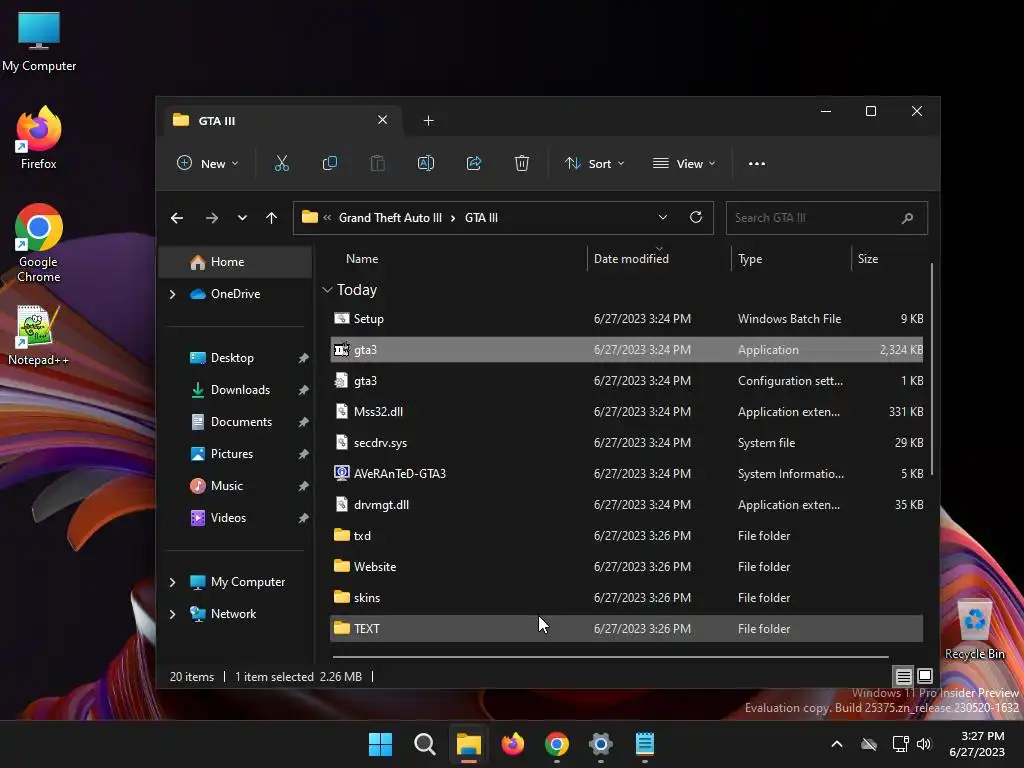Screen dimensions: 1024x768
Task: Click the Delete trash icon
Action: [522, 163]
